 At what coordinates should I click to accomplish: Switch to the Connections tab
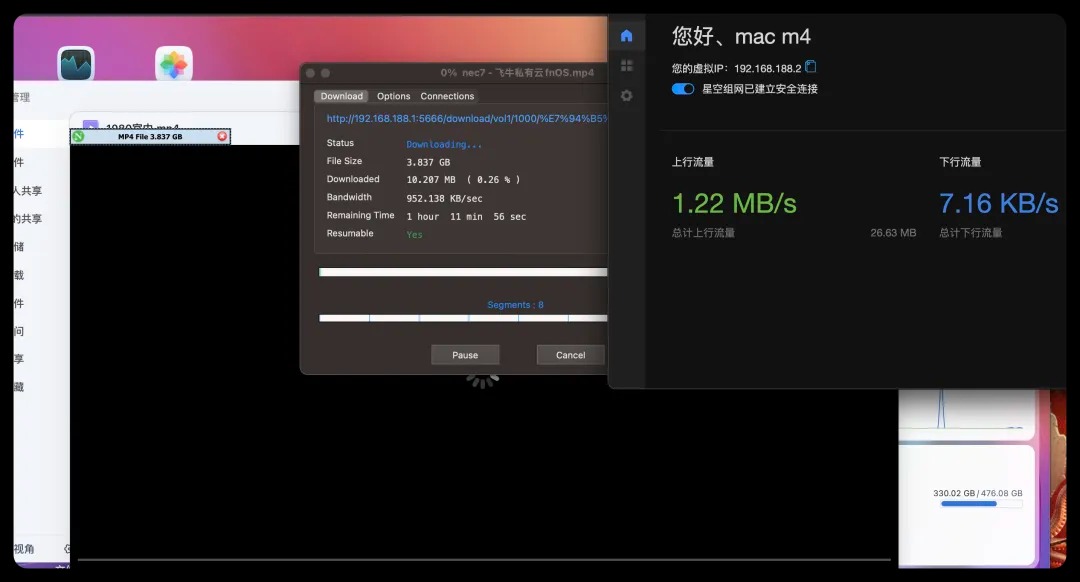tap(447, 96)
